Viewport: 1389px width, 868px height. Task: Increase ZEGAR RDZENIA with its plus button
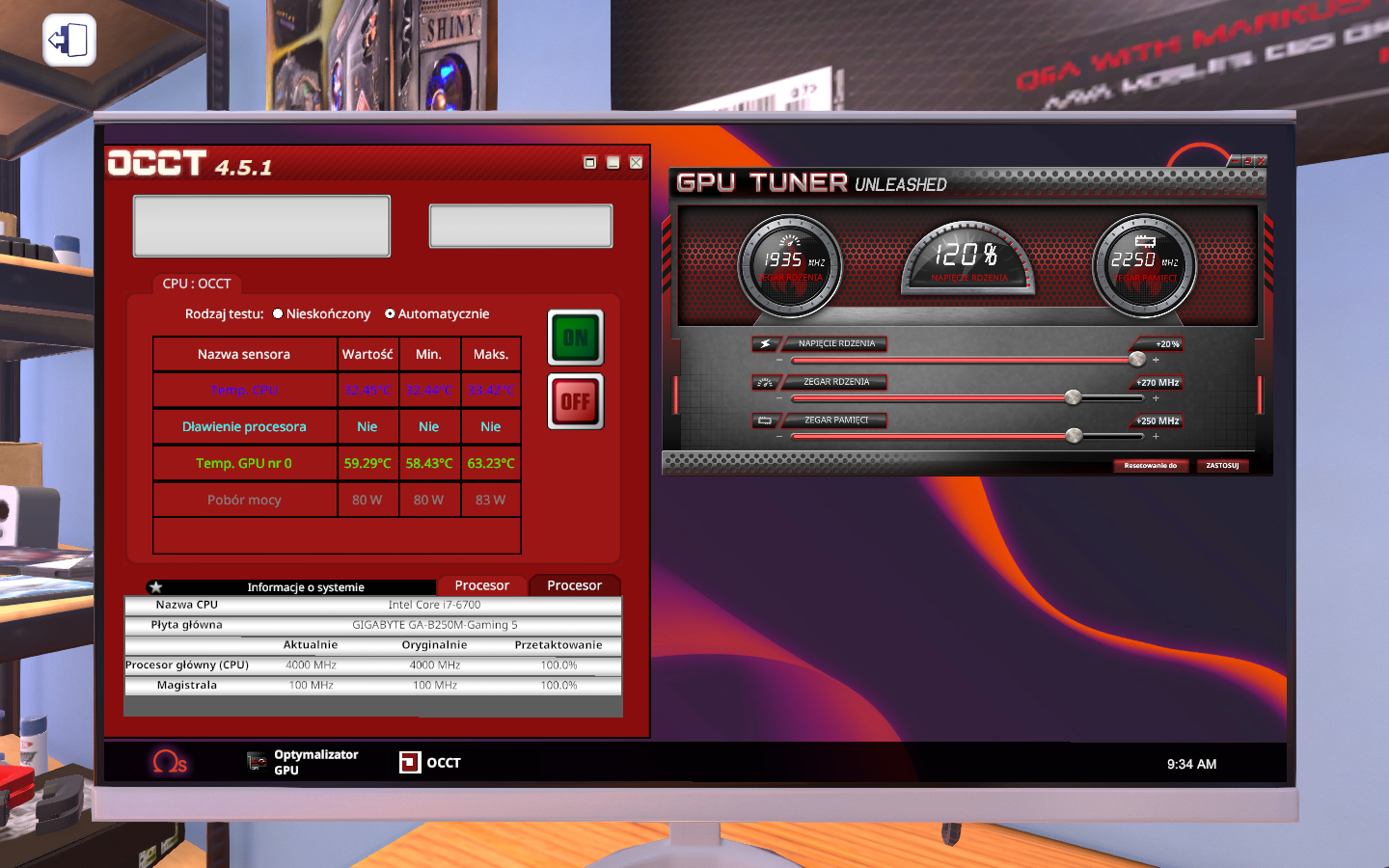(x=1156, y=398)
